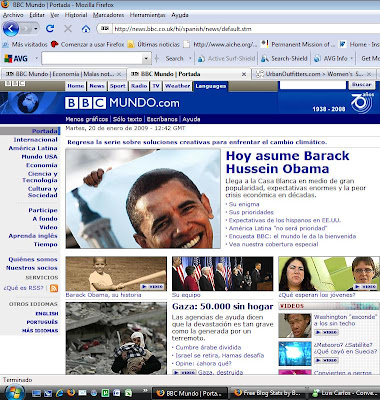The height and width of the screenshot is (400, 380).
Task: Click the AVG logo in toolbar
Action: [16, 59]
